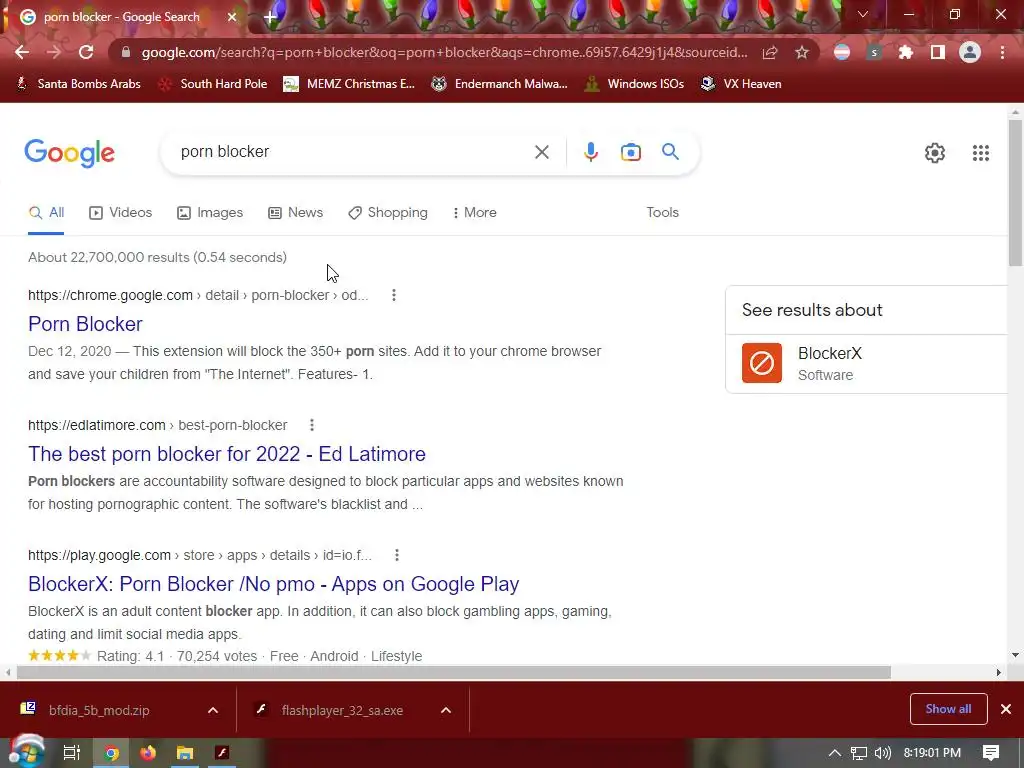Toggle Chrome side panel icon
This screenshot has height=768, width=1024.
coord(938,52)
